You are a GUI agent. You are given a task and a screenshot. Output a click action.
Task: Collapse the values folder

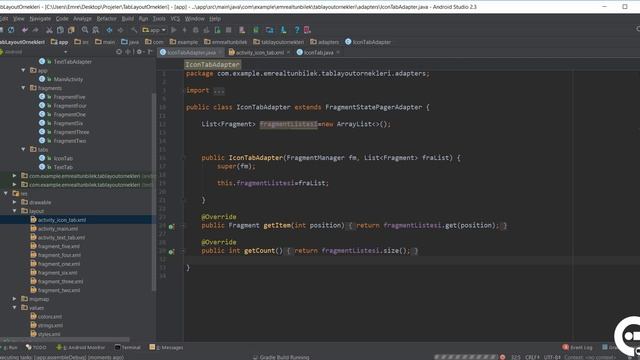tap(15, 307)
